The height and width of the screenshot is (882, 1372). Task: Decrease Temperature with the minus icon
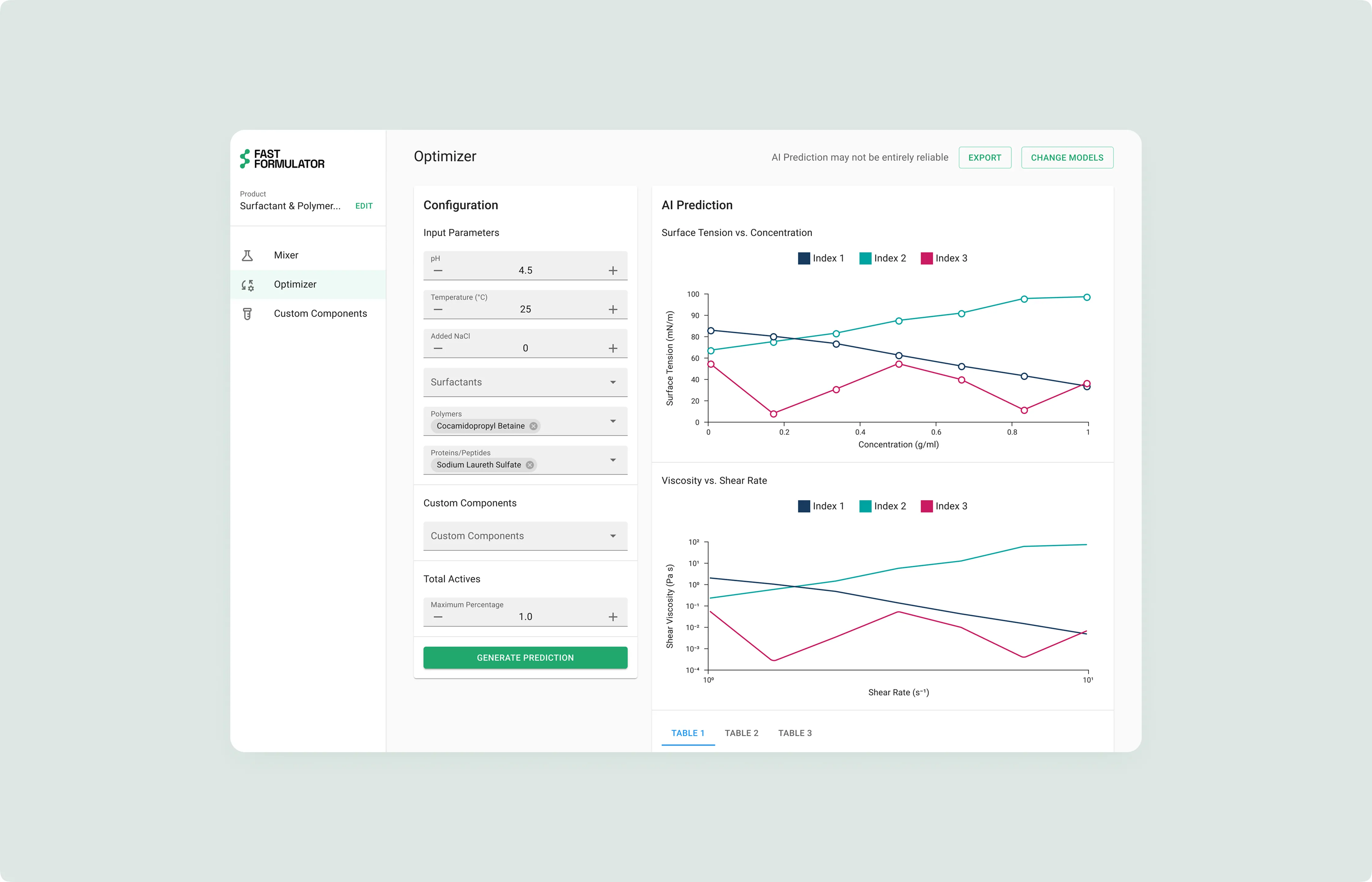tap(438, 309)
